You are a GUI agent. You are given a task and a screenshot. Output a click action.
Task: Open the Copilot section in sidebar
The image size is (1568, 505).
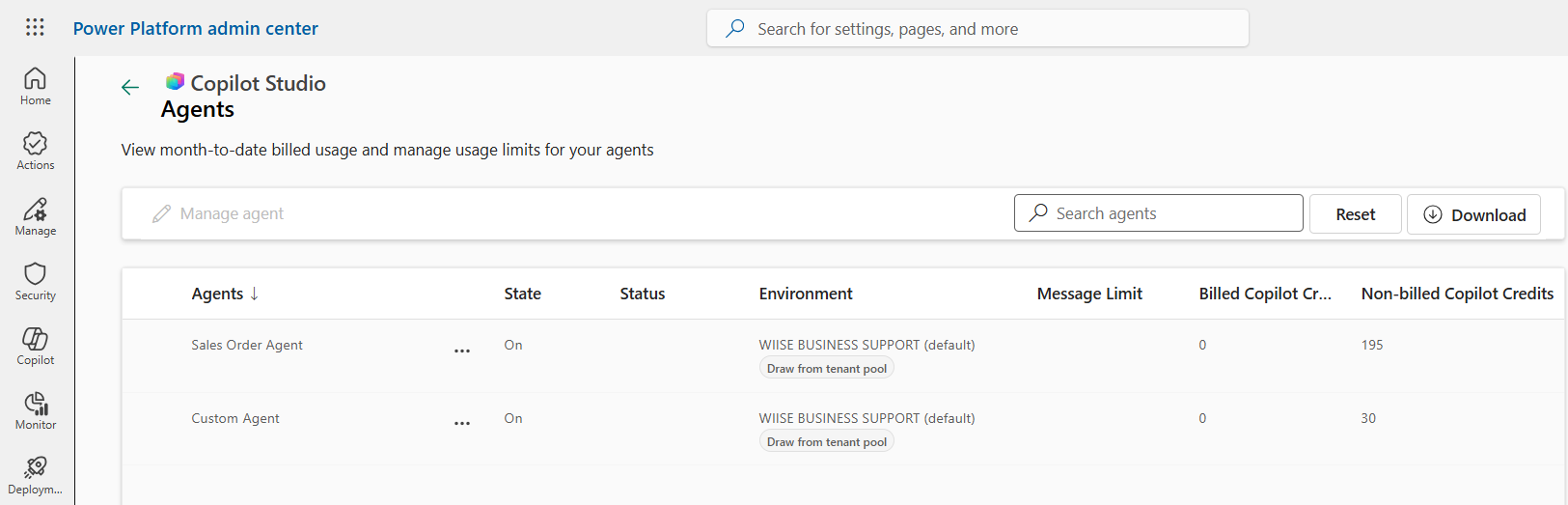36,346
